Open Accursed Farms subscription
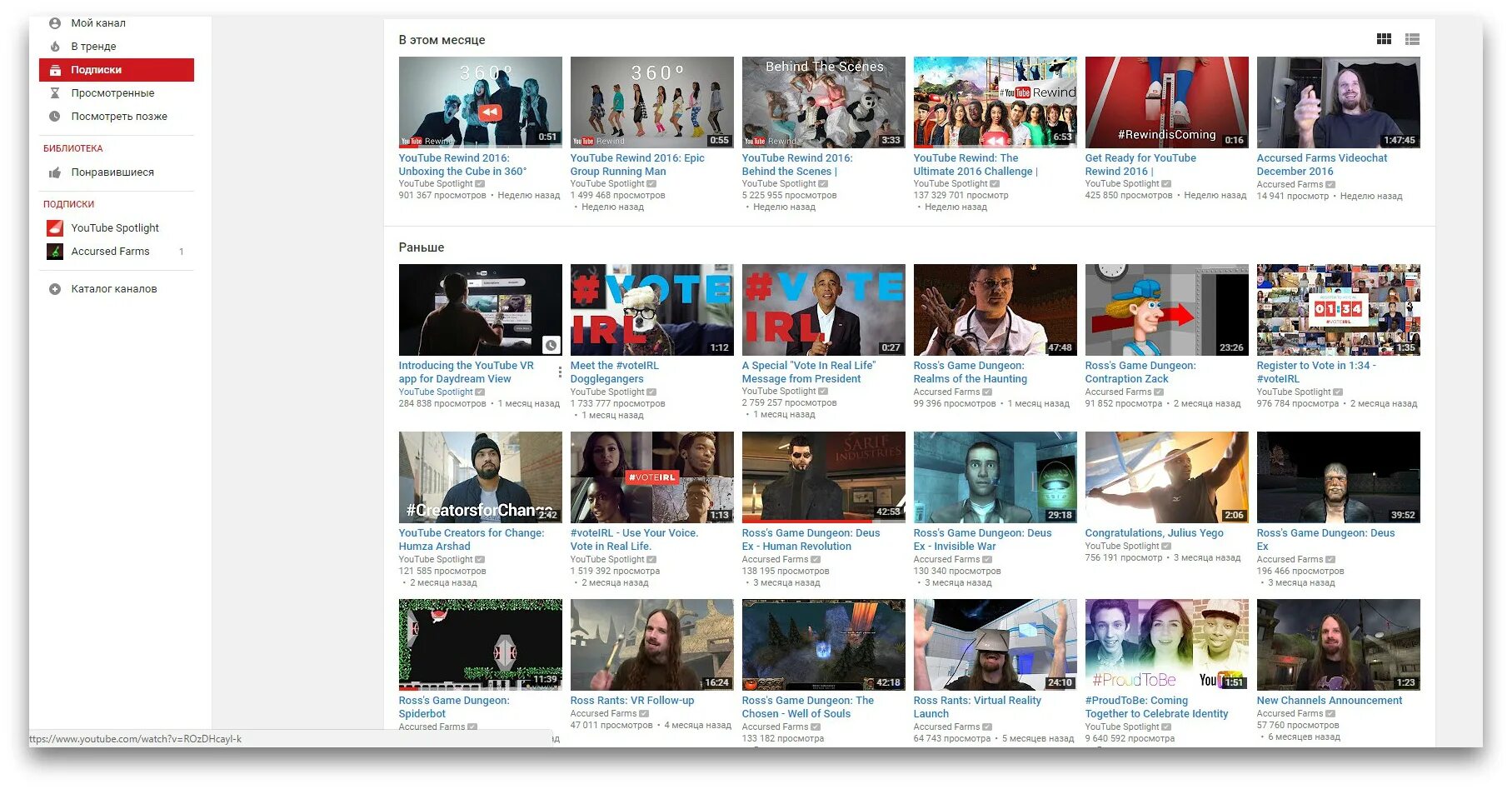The height and width of the screenshot is (789, 1512). point(110,251)
